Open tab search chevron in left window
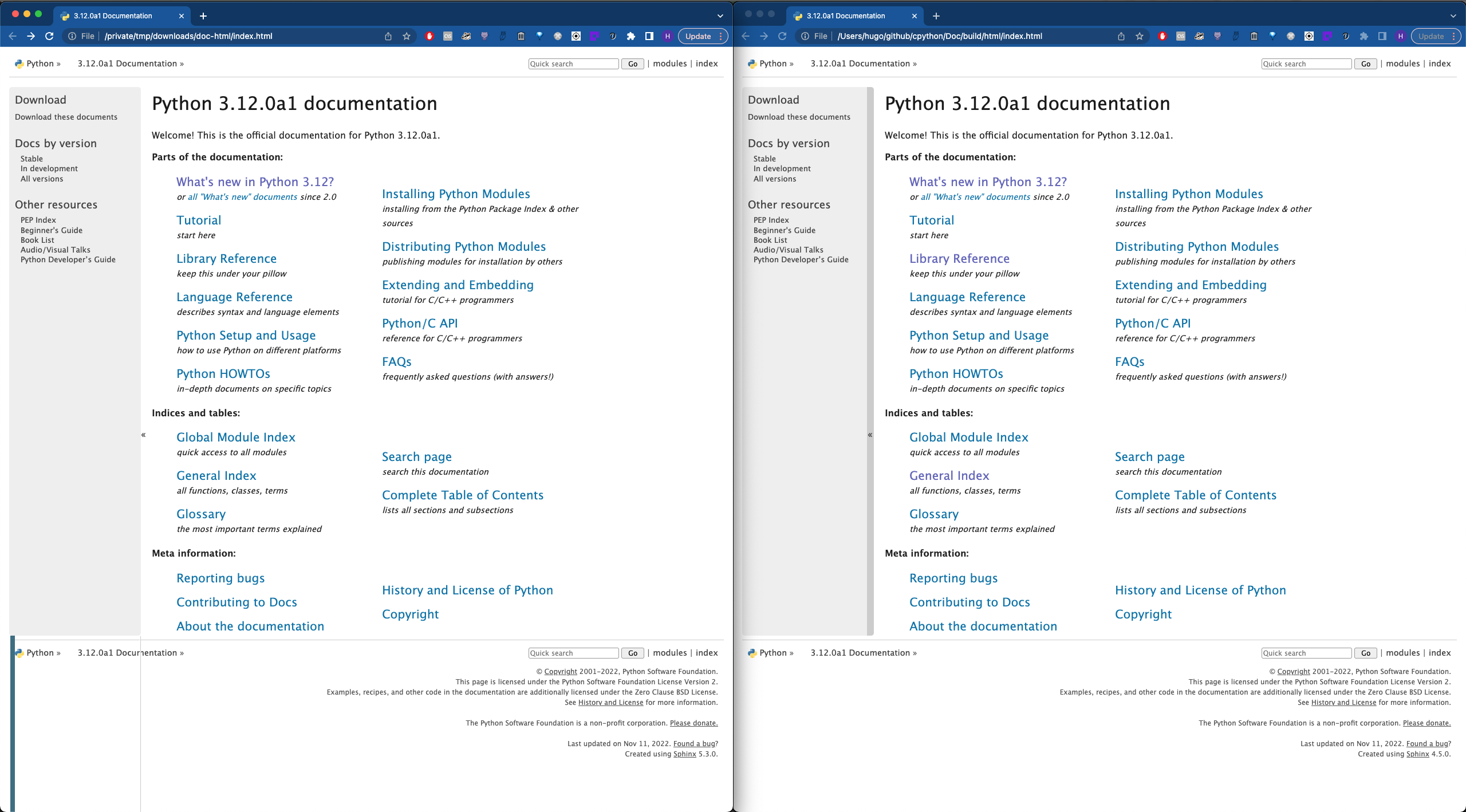The width and height of the screenshot is (1466, 812). coord(720,16)
